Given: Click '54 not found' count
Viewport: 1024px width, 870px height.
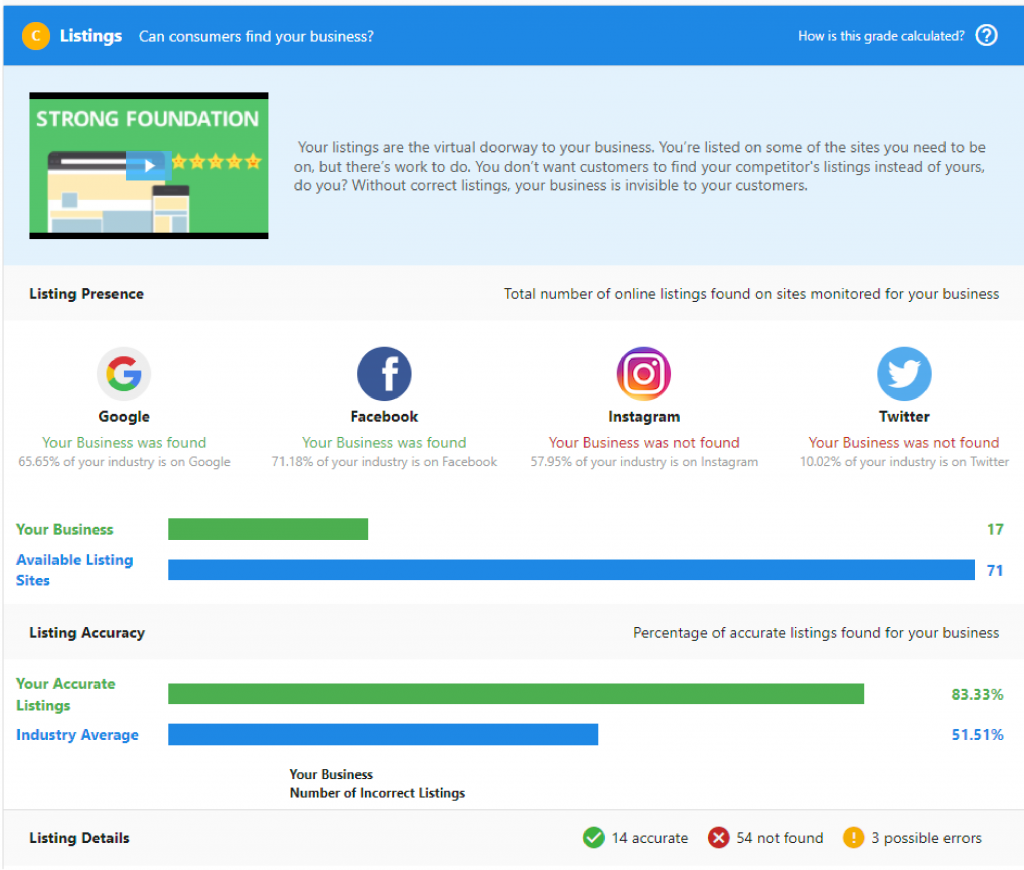Looking at the screenshot, I should [x=780, y=838].
